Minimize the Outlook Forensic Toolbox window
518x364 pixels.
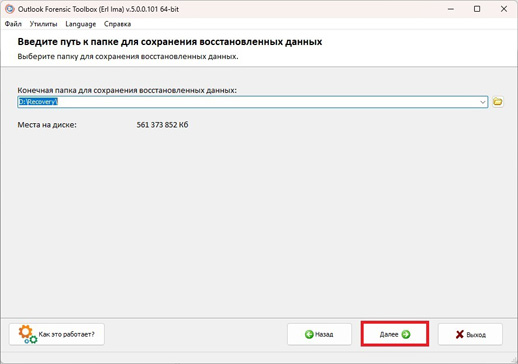(x=451, y=9)
